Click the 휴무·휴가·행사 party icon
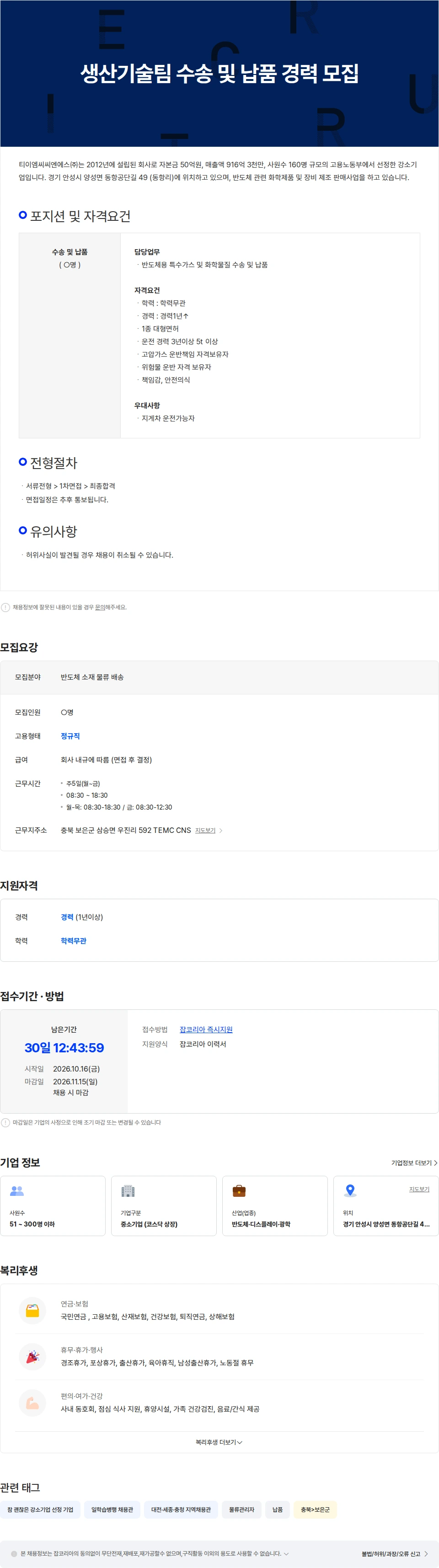439x1568 pixels. 32,1357
